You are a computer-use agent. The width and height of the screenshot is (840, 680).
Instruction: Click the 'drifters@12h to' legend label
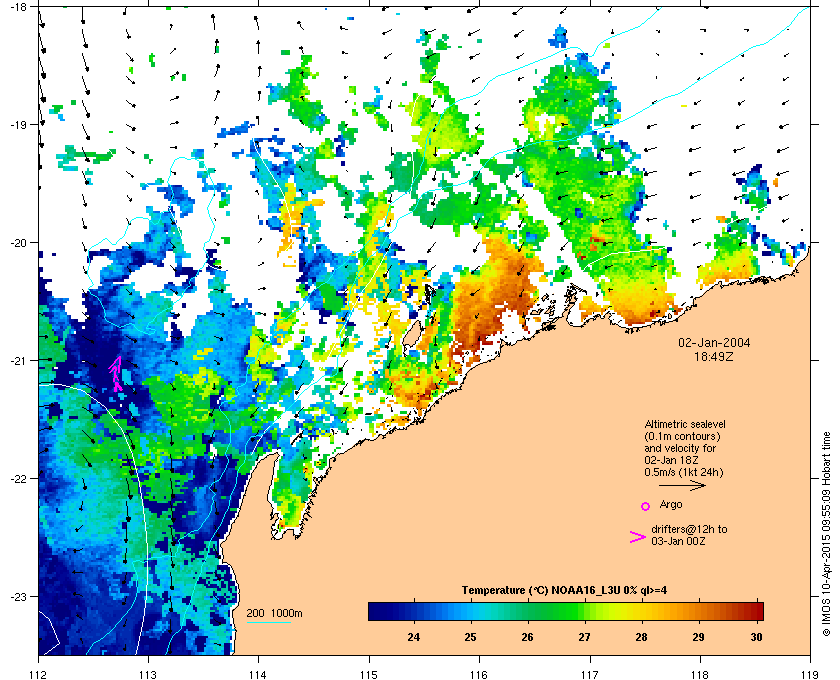689,529
